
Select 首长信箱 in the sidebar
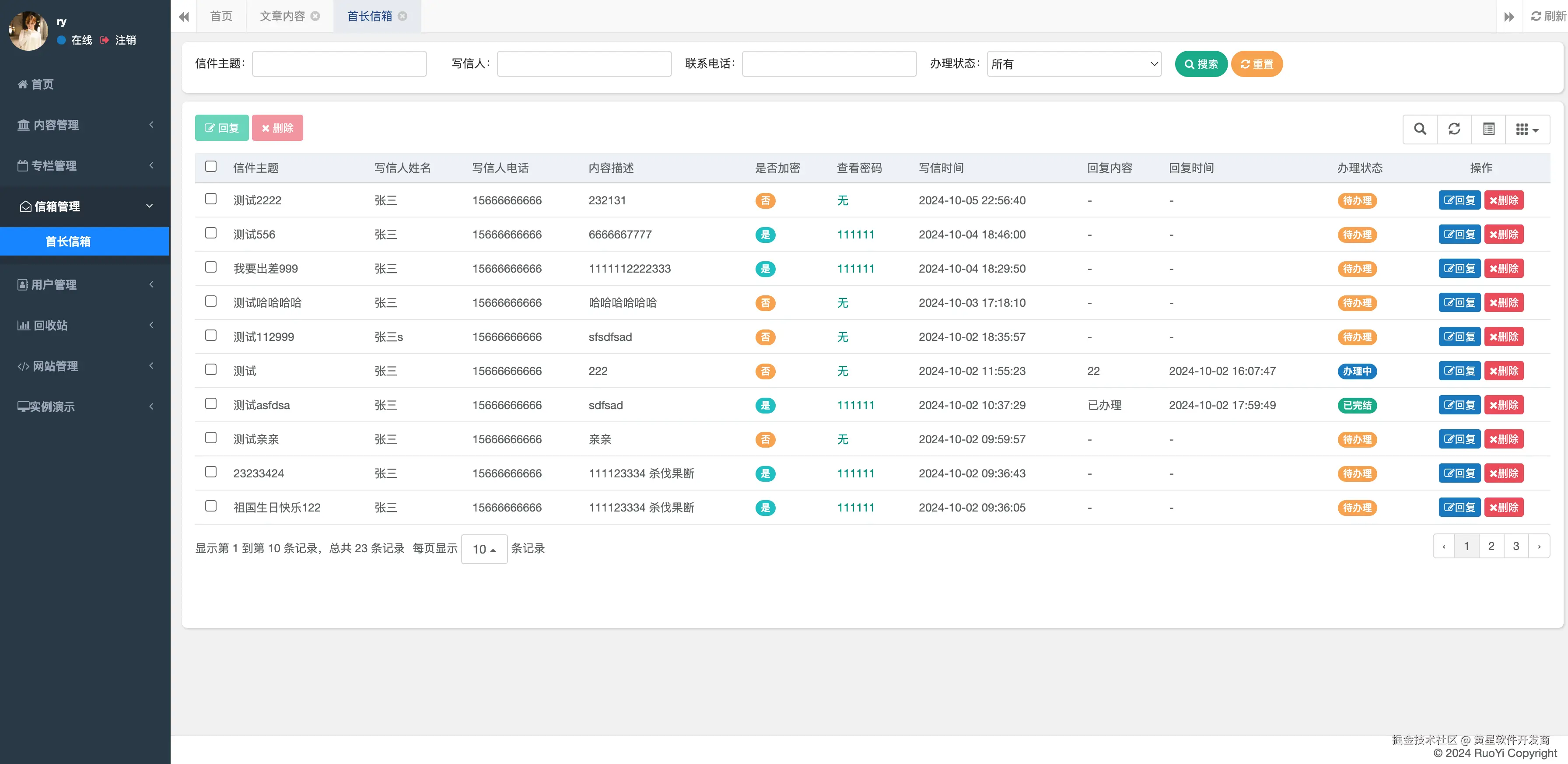pyautogui.click(x=68, y=242)
